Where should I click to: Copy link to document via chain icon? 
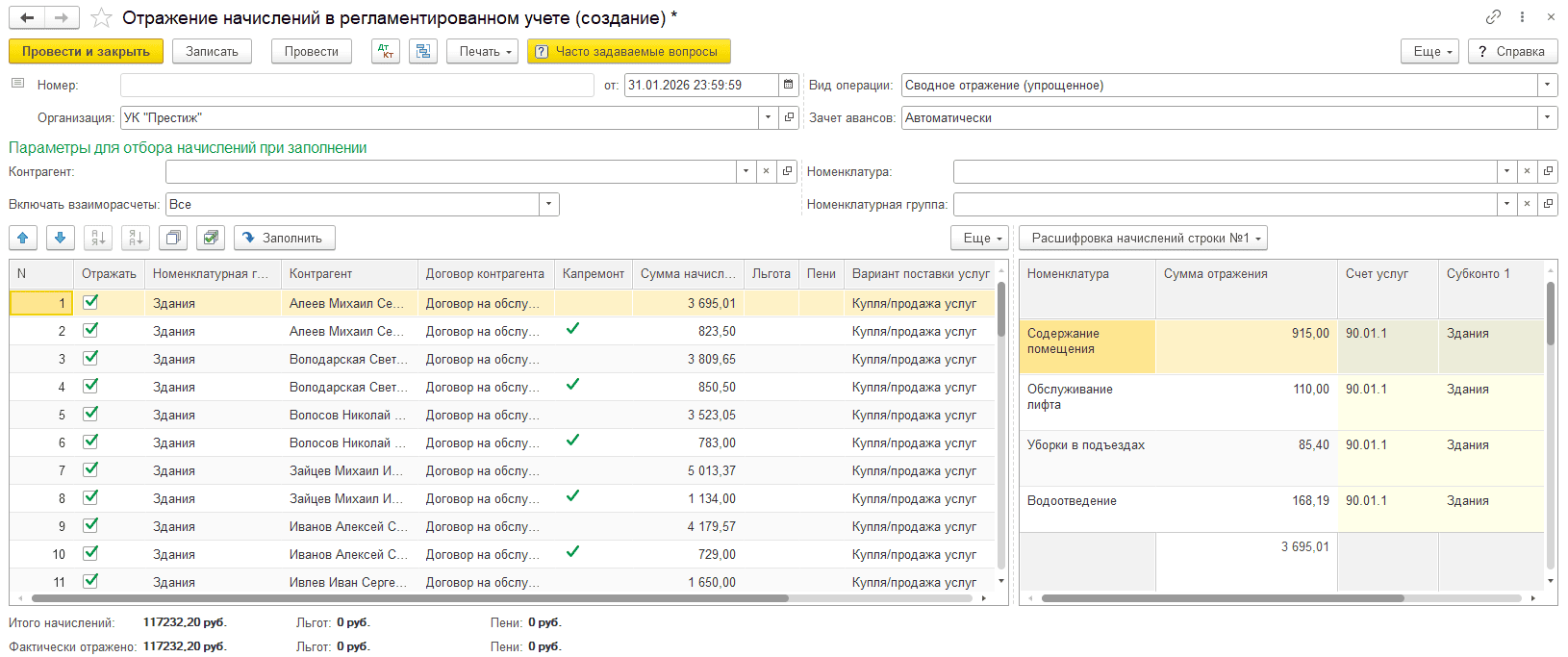tap(1493, 16)
